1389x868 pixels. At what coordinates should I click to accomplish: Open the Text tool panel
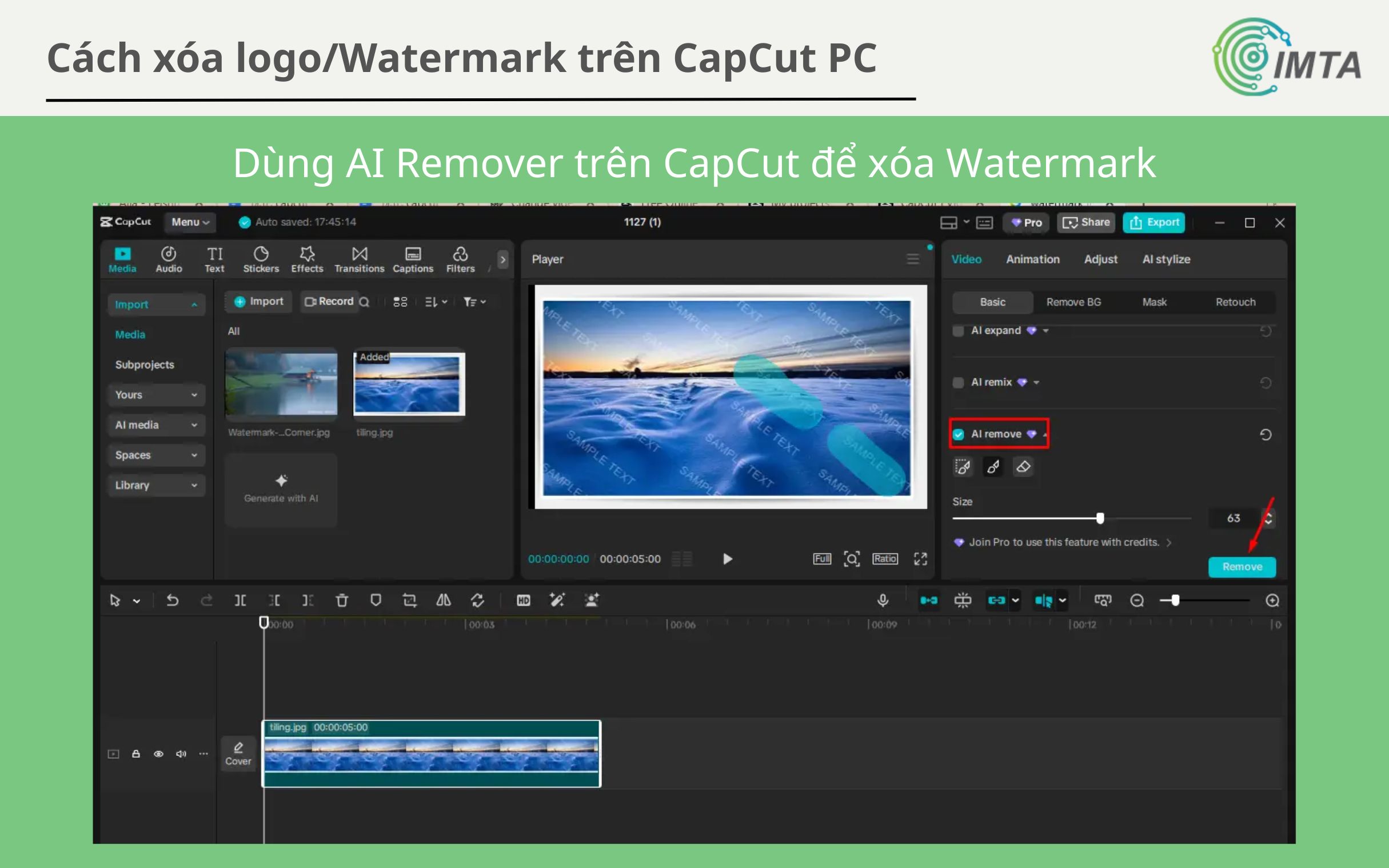(214, 259)
